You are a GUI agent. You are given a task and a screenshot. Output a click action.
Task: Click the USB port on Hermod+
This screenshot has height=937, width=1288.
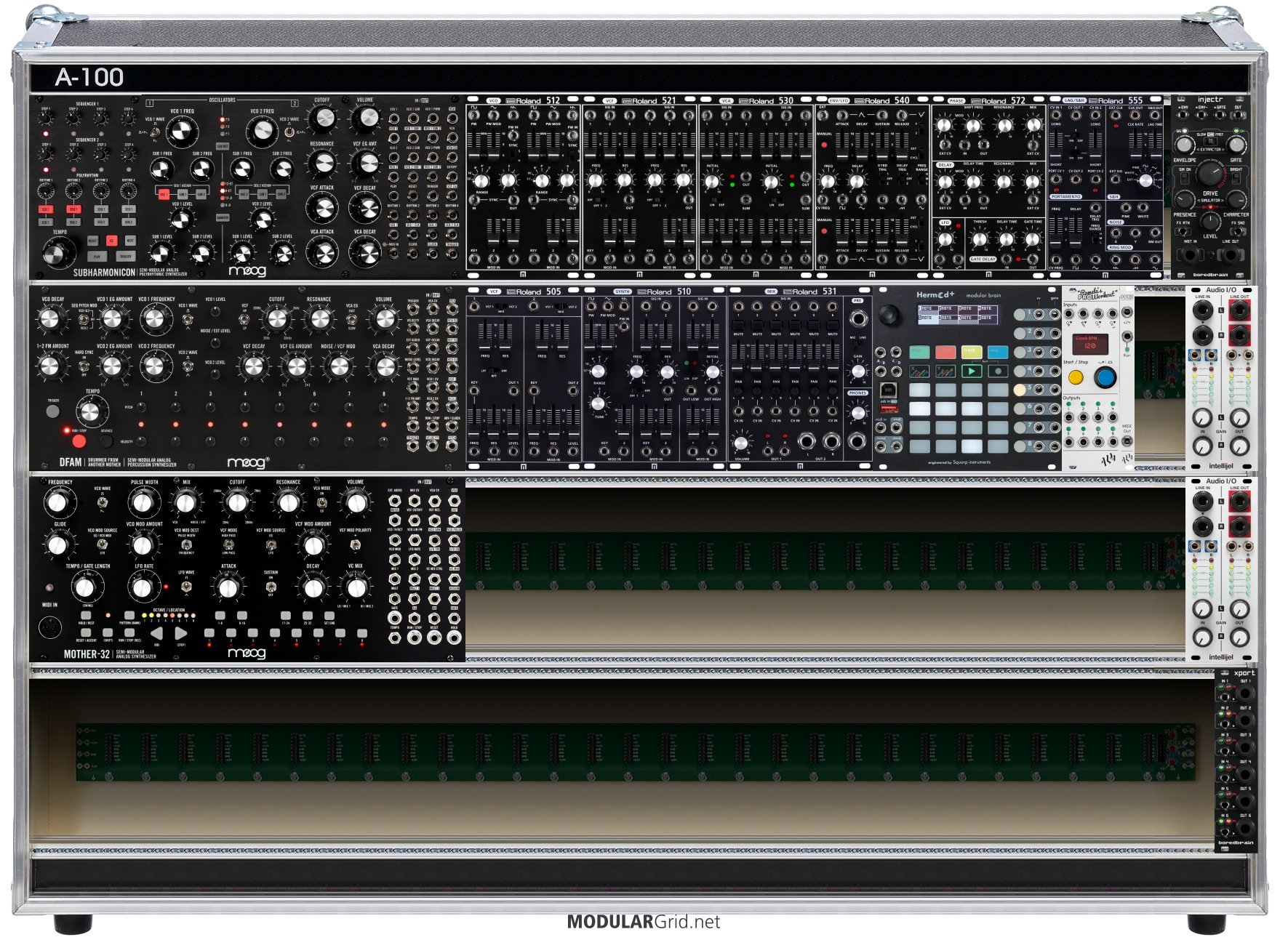point(888,391)
